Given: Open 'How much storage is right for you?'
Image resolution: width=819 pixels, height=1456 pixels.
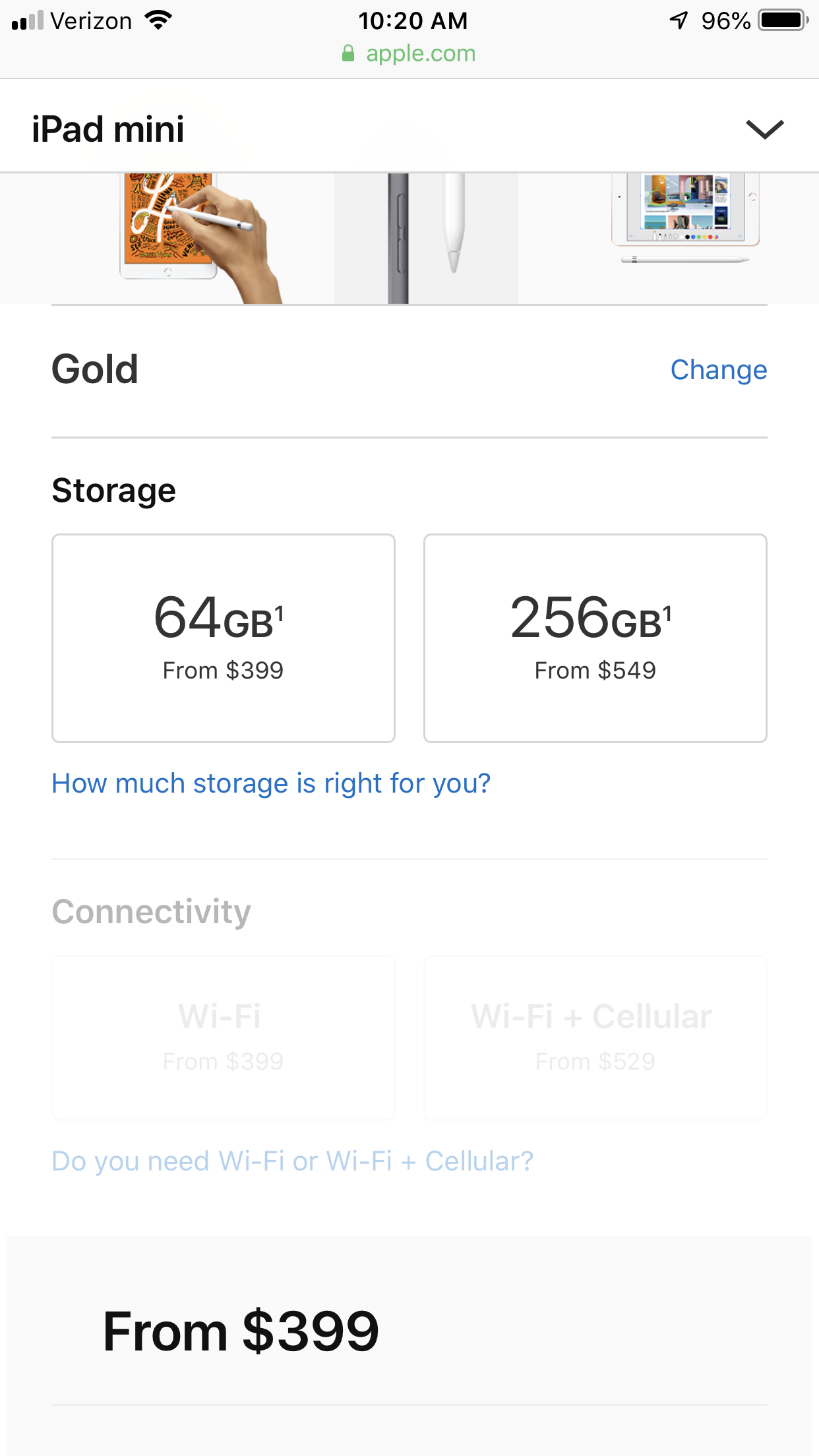Looking at the screenshot, I should [x=271, y=783].
